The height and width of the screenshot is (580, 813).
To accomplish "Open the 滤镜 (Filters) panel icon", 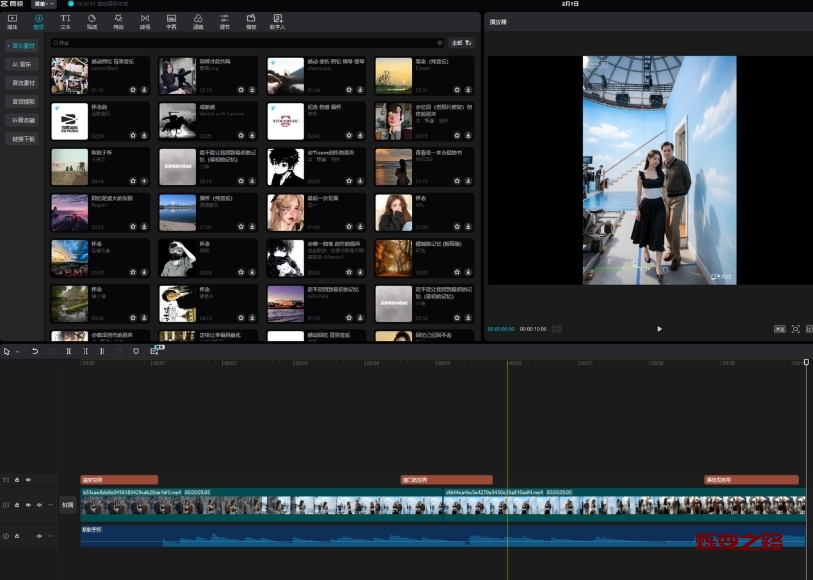I will pos(198,21).
